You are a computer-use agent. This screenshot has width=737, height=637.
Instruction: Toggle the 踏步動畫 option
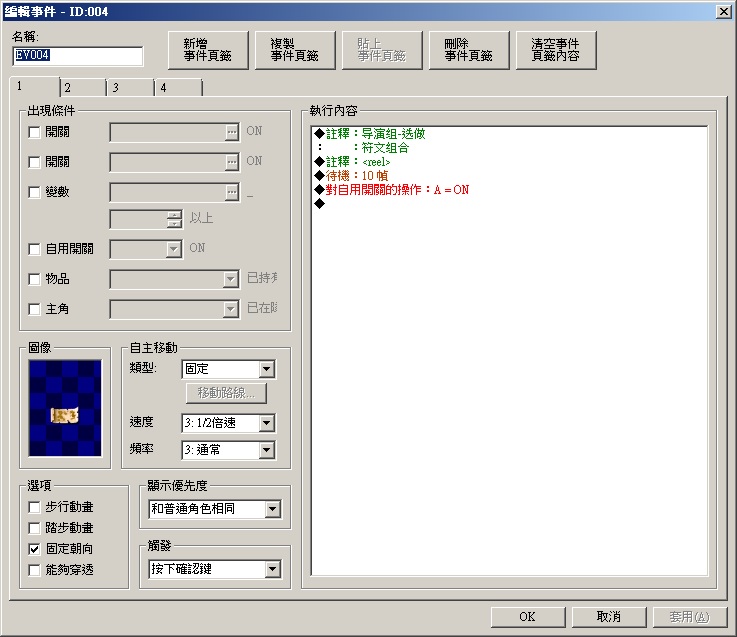pos(34,528)
